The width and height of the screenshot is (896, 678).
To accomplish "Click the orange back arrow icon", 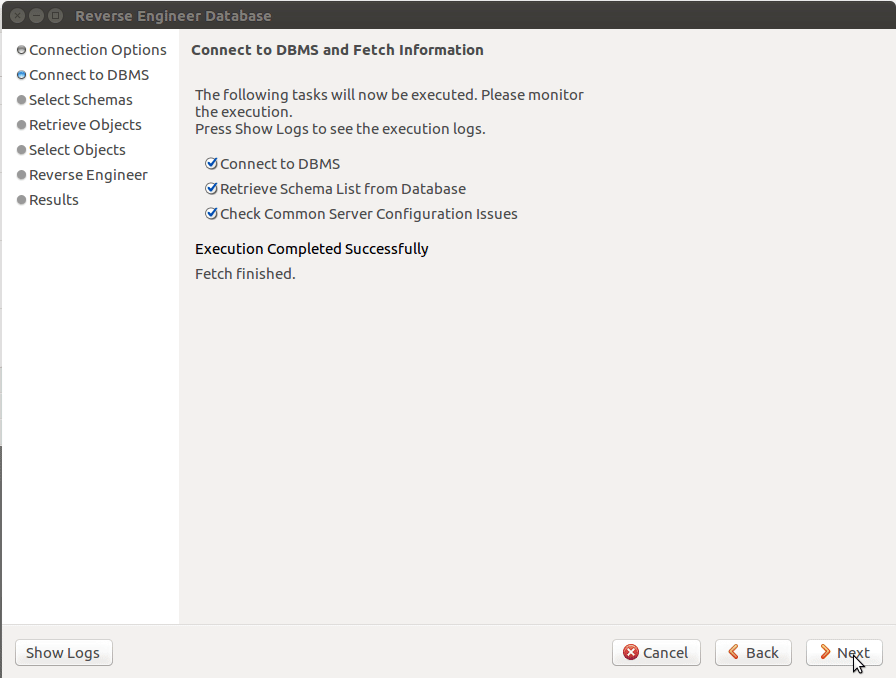I will click(734, 653).
